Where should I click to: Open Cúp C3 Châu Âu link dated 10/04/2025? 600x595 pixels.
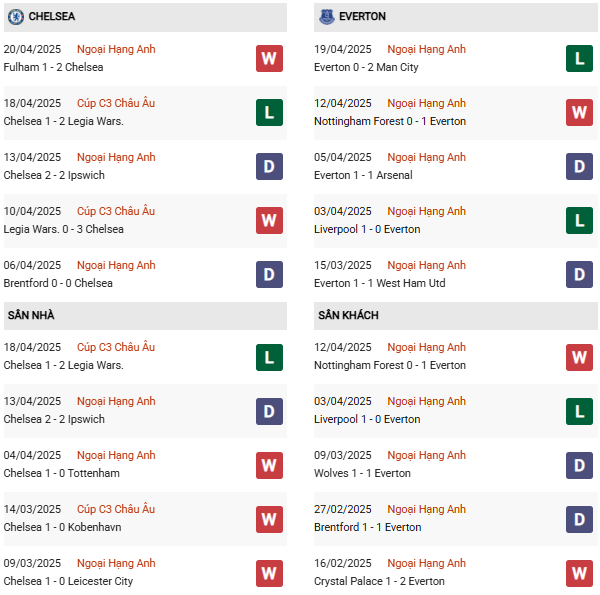click(x=116, y=211)
